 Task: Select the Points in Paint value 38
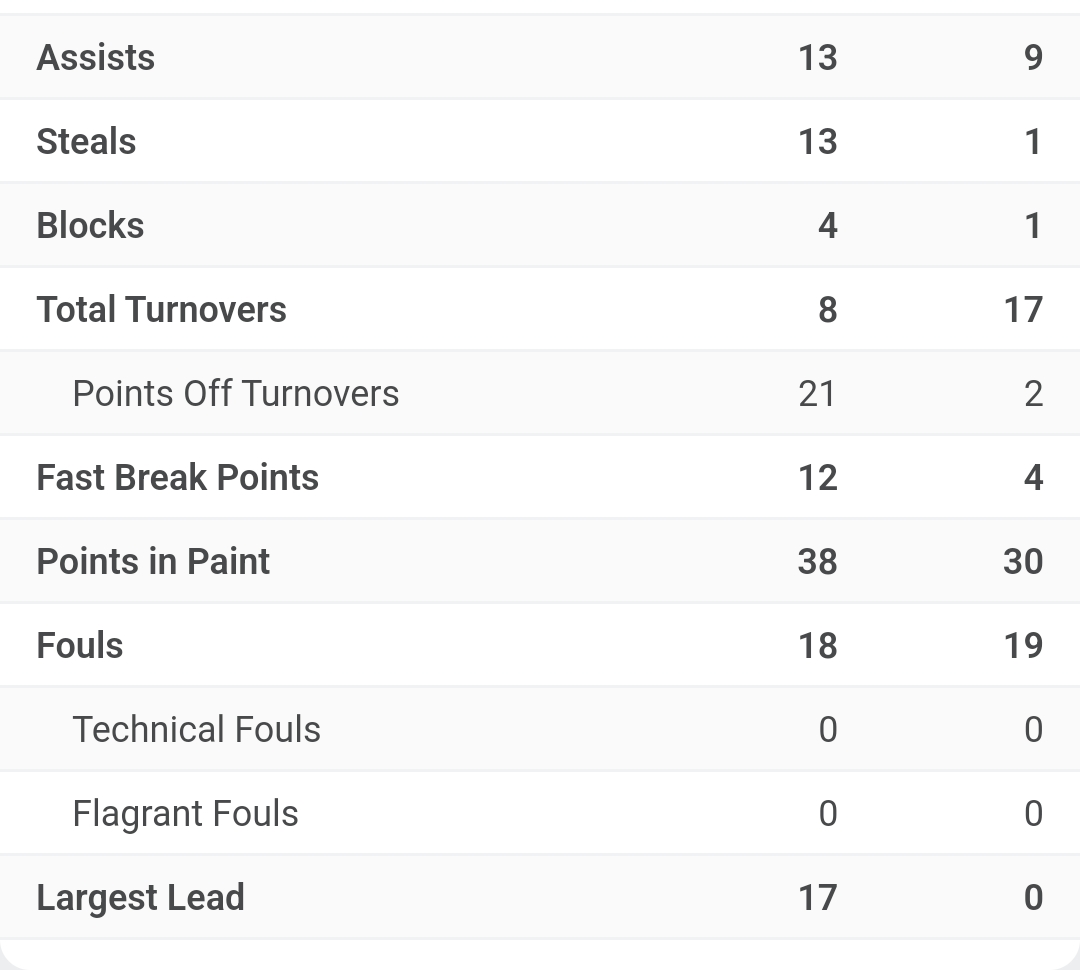point(818,561)
